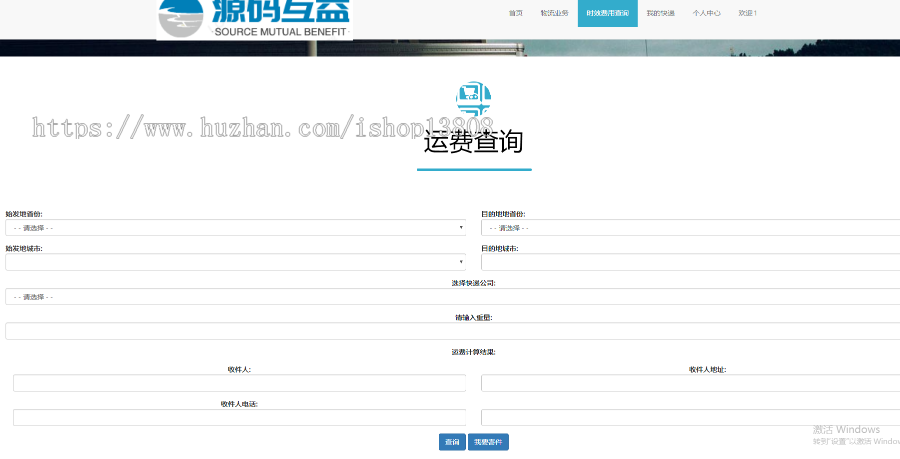Click the freight query truck icon
Viewport: 900px width, 459px height.
tap(474, 99)
